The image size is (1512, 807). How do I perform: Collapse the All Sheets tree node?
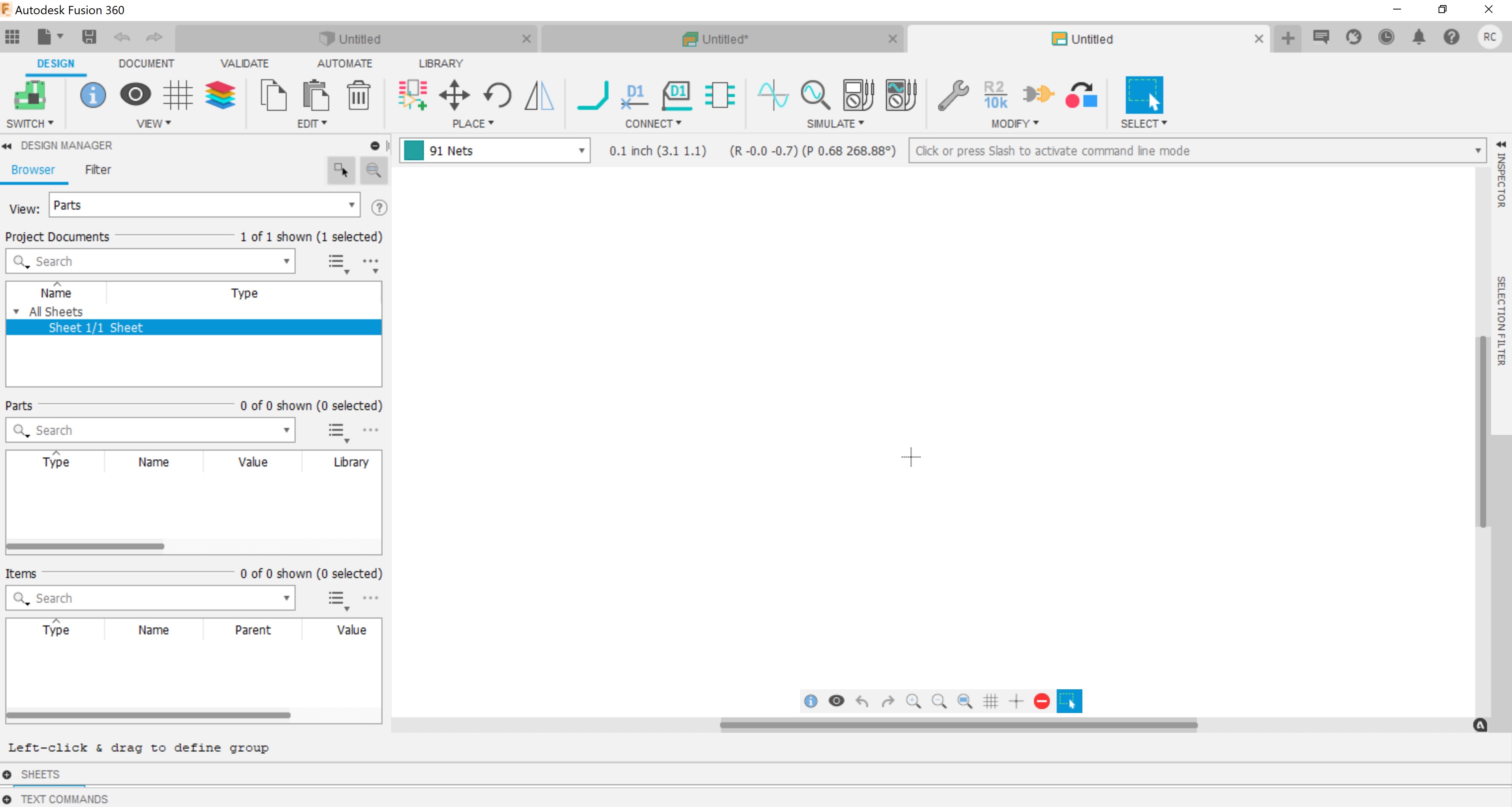tap(17, 311)
